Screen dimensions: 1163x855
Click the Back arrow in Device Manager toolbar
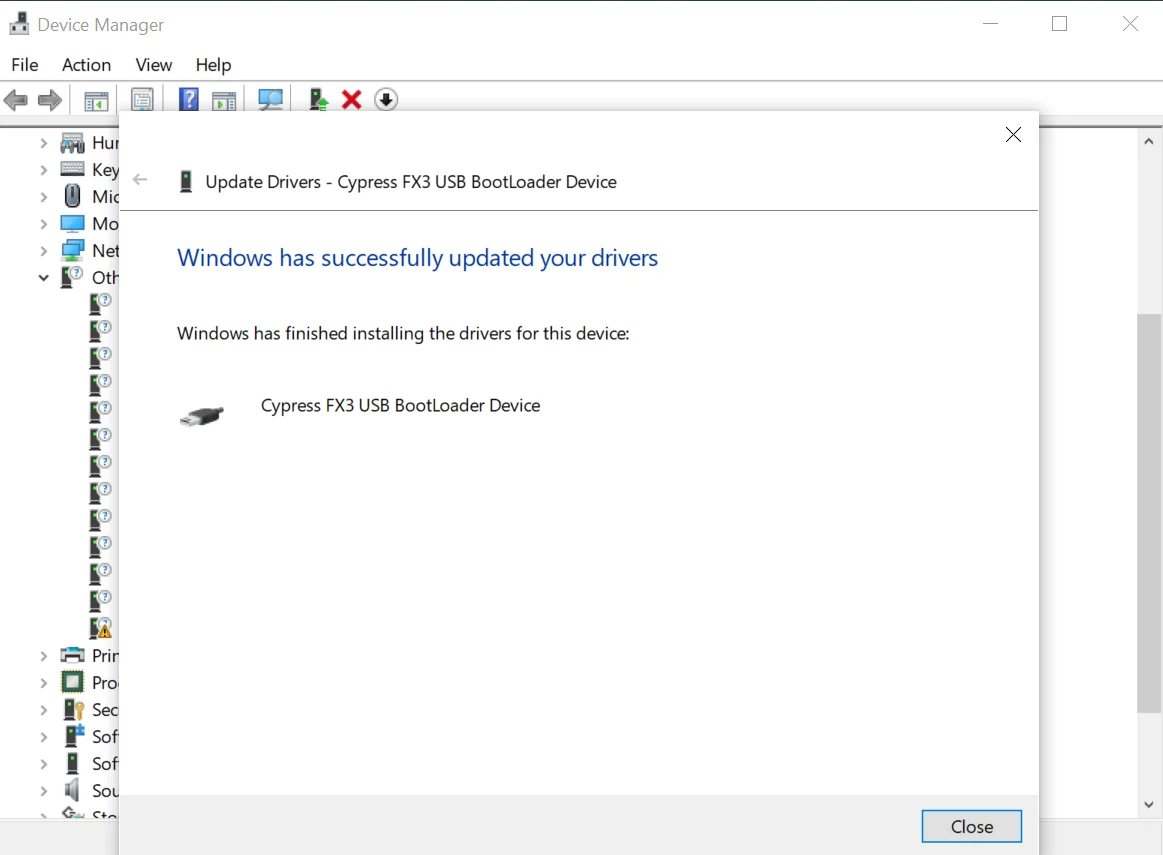coord(16,100)
